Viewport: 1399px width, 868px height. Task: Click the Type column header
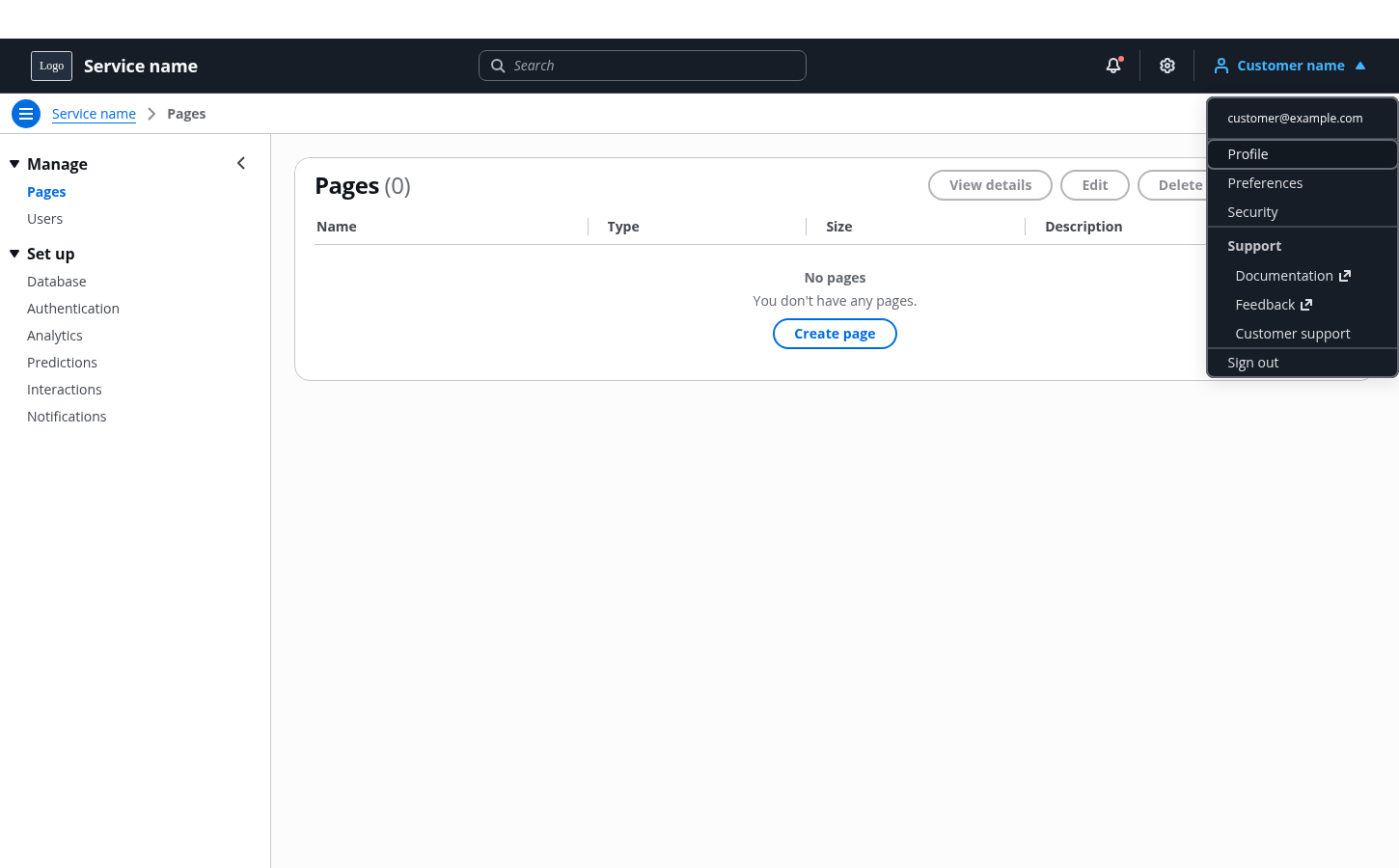coord(623,227)
